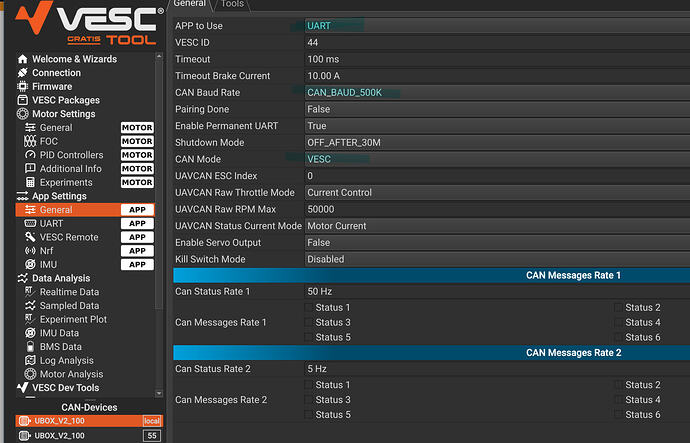
Task: Click Data Analysis chart icon
Action: [x=22, y=278]
